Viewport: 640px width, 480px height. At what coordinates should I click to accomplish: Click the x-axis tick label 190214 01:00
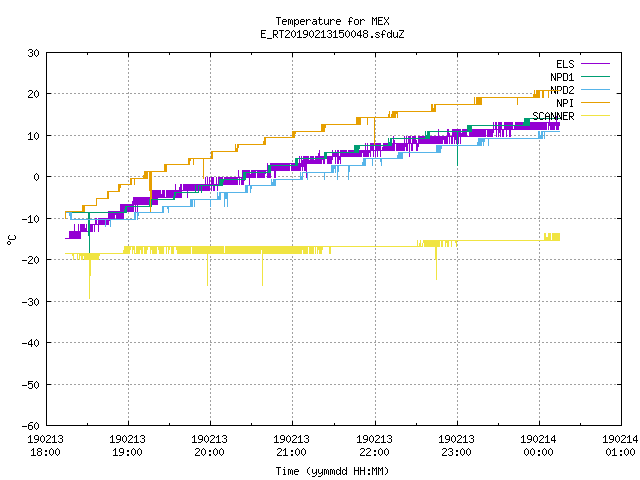(620, 446)
